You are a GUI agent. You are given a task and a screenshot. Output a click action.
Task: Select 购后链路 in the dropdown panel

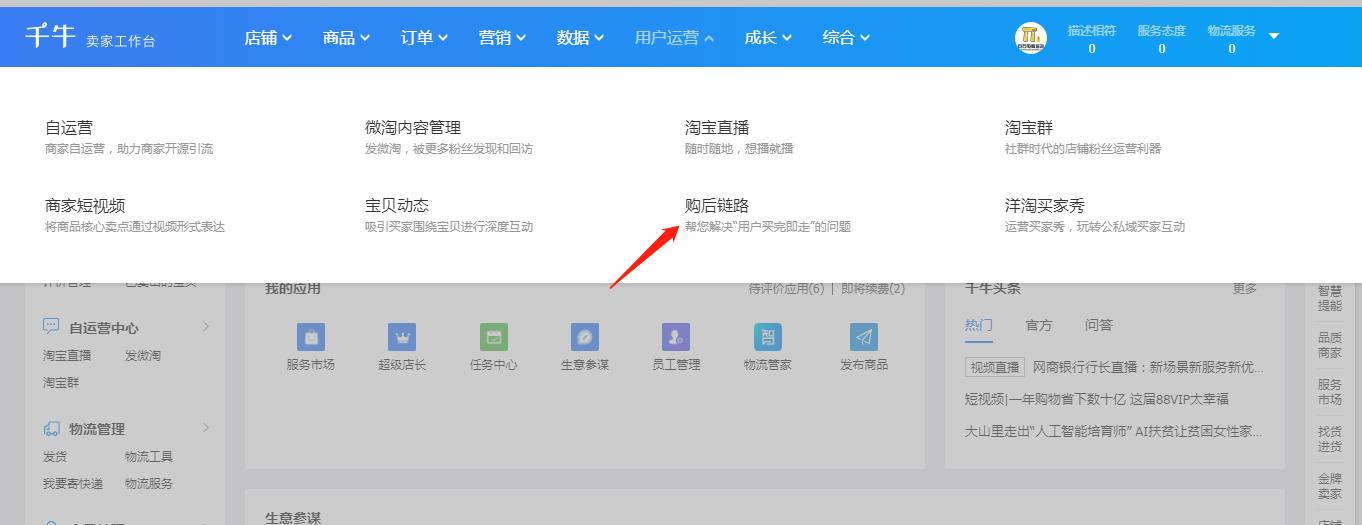[717, 206]
